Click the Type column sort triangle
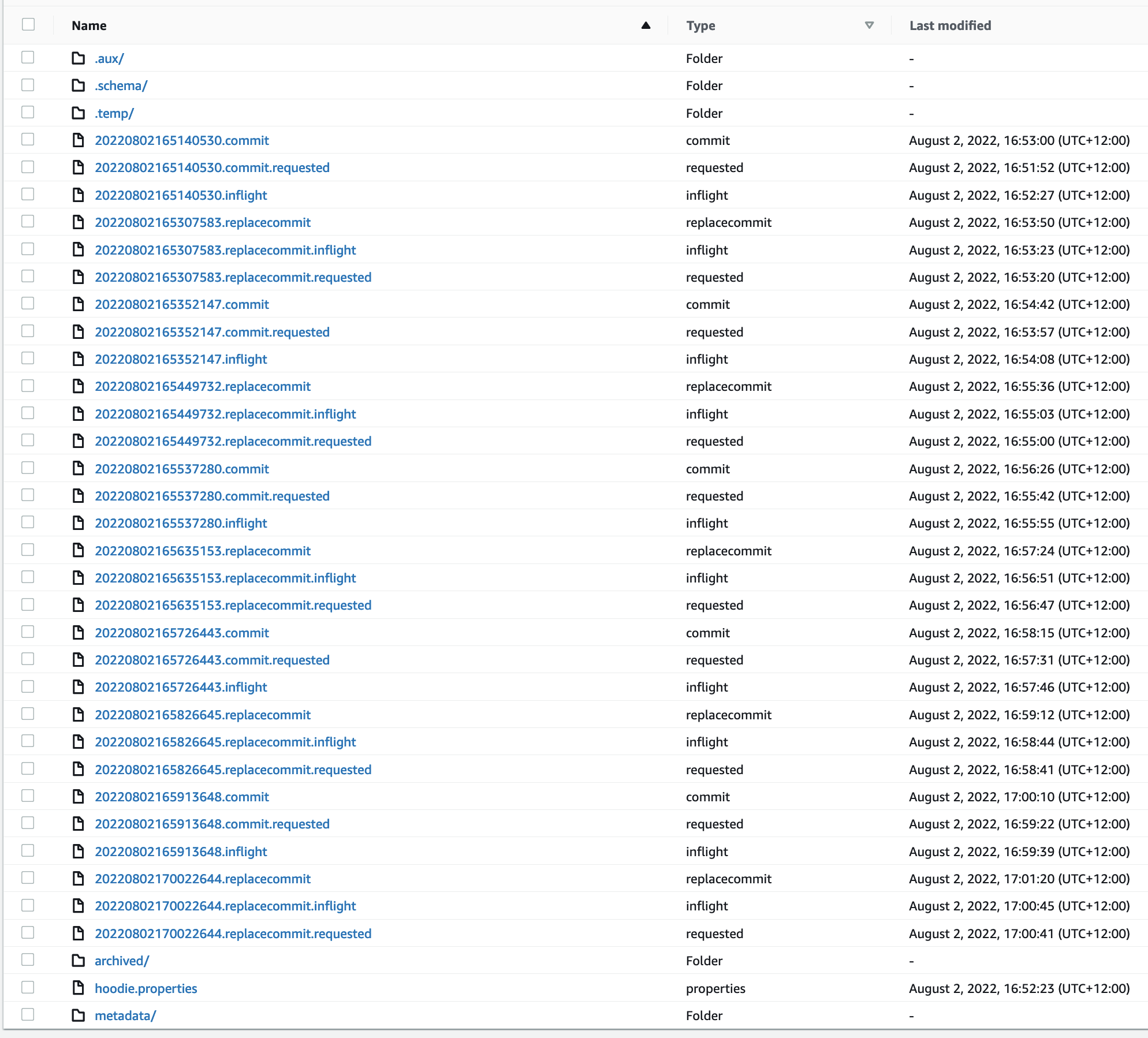 click(x=869, y=25)
